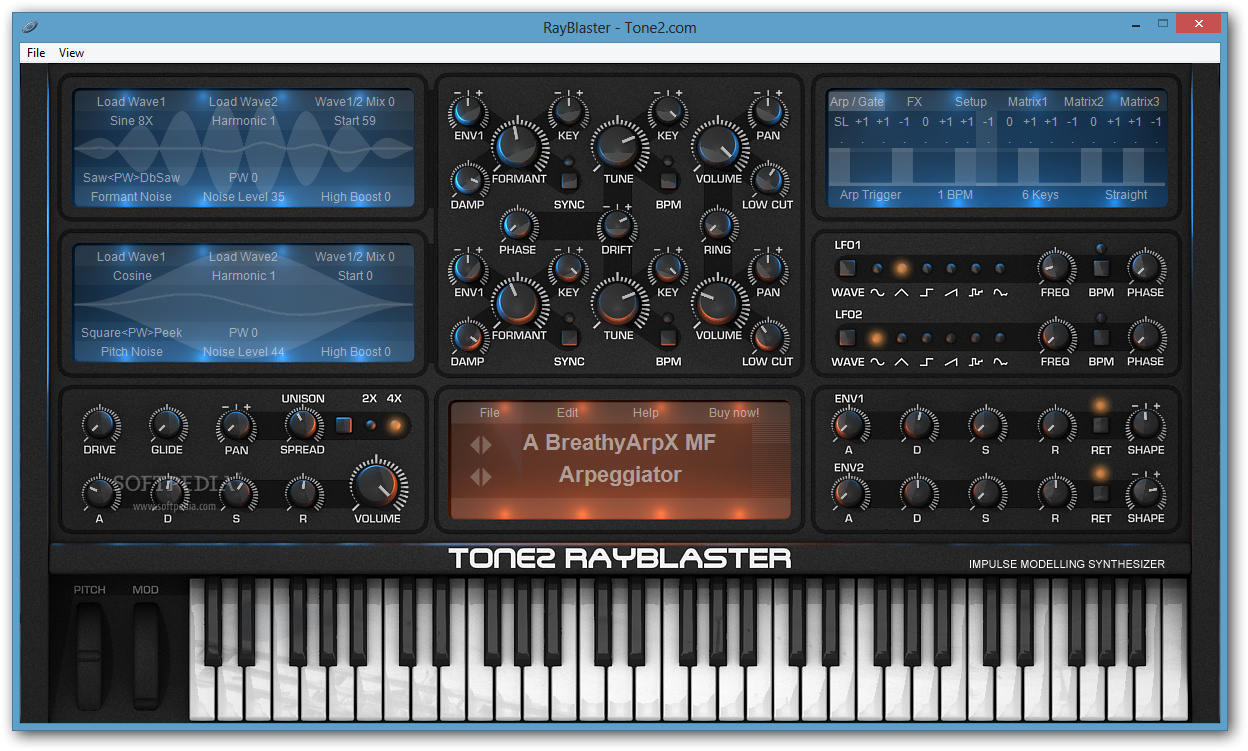Switch to the Matrix1 tab
Screen dimensions: 1248x751
pos(1028,102)
